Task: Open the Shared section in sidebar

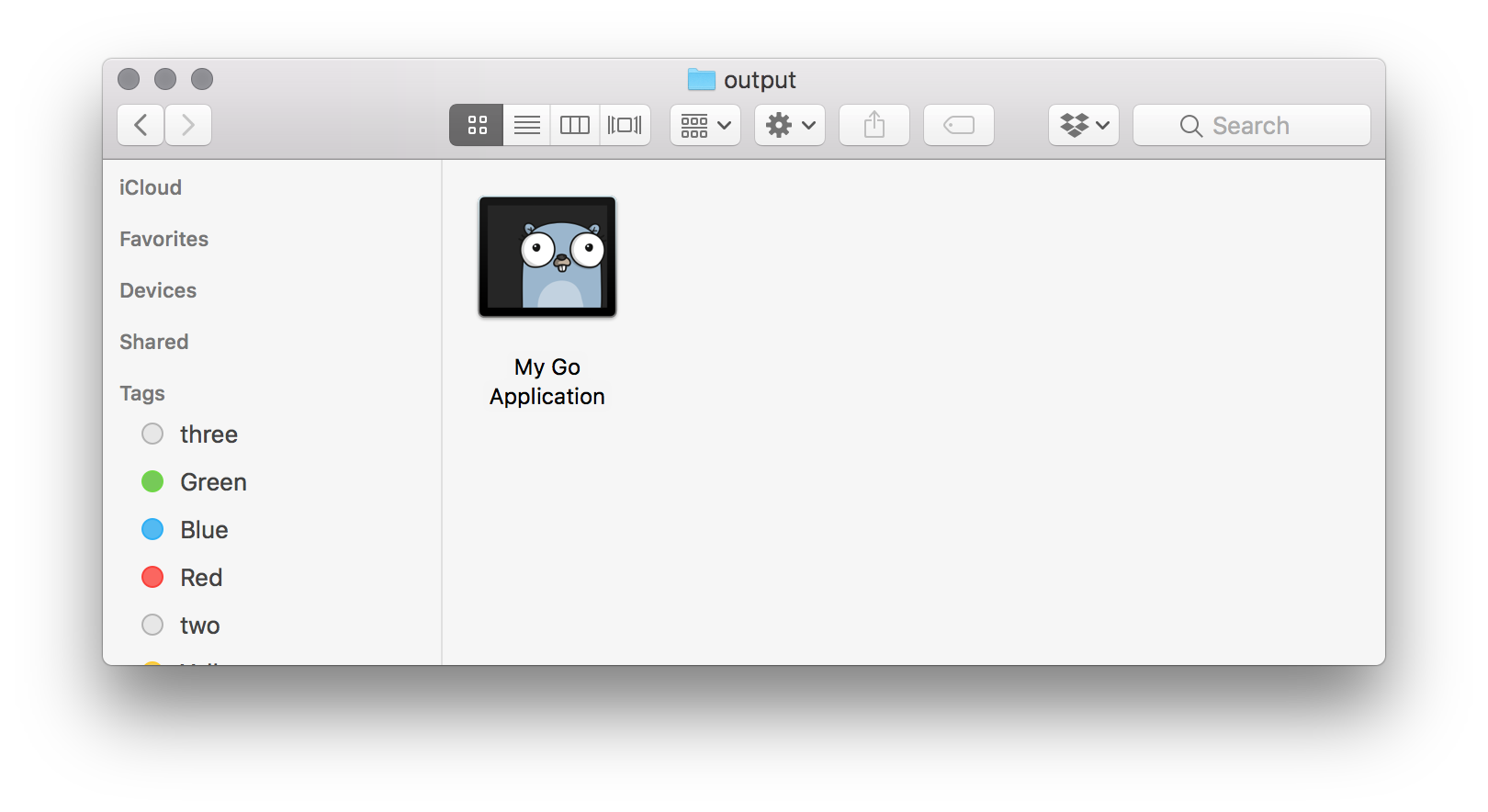Action: [x=153, y=342]
